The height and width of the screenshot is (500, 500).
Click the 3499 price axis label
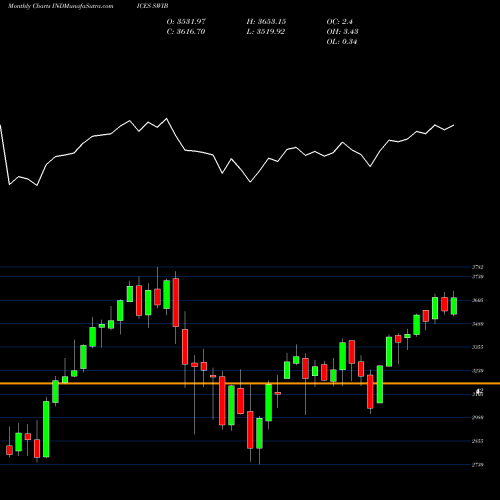[x=477, y=324]
